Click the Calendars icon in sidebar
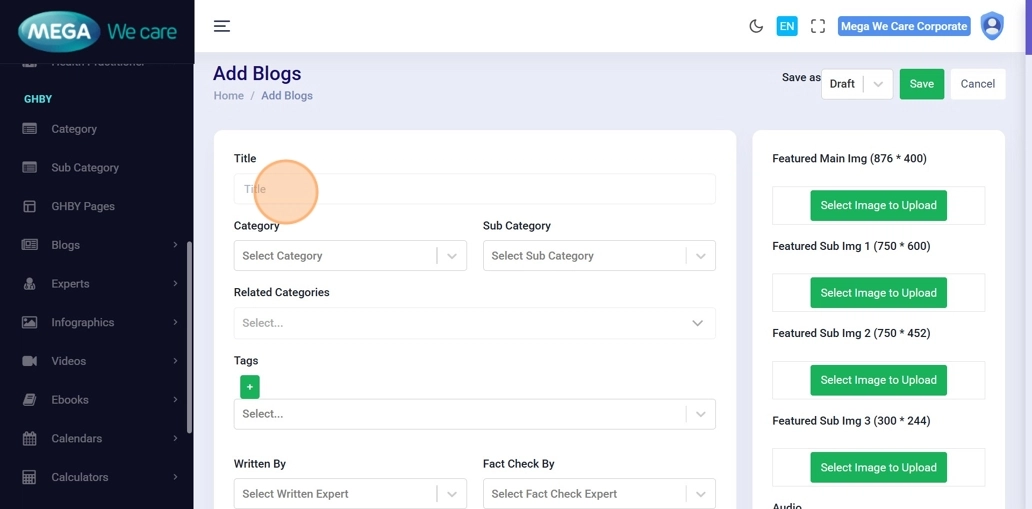 click(x=30, y=439)
